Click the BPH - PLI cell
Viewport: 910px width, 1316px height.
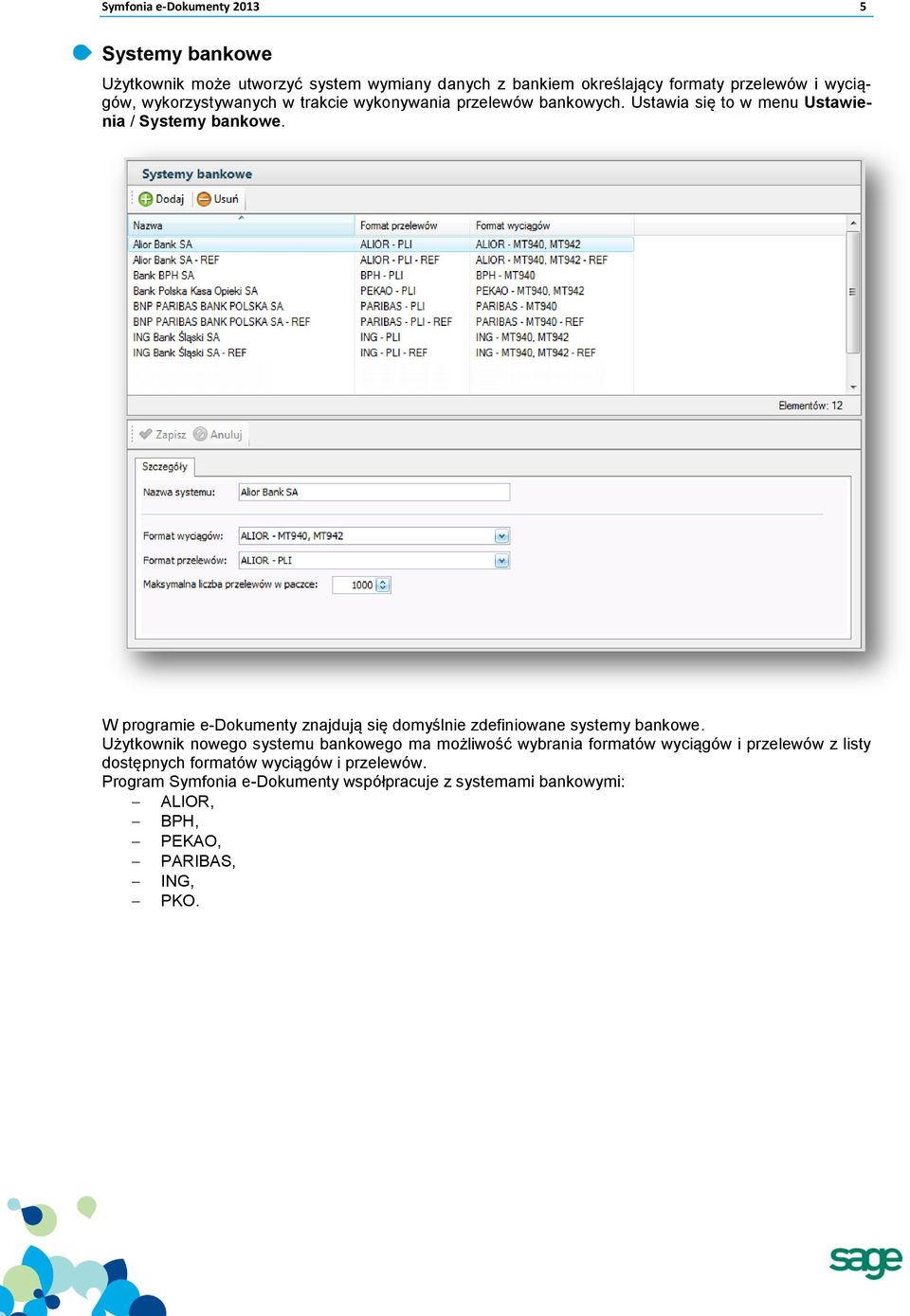[381, 276]
